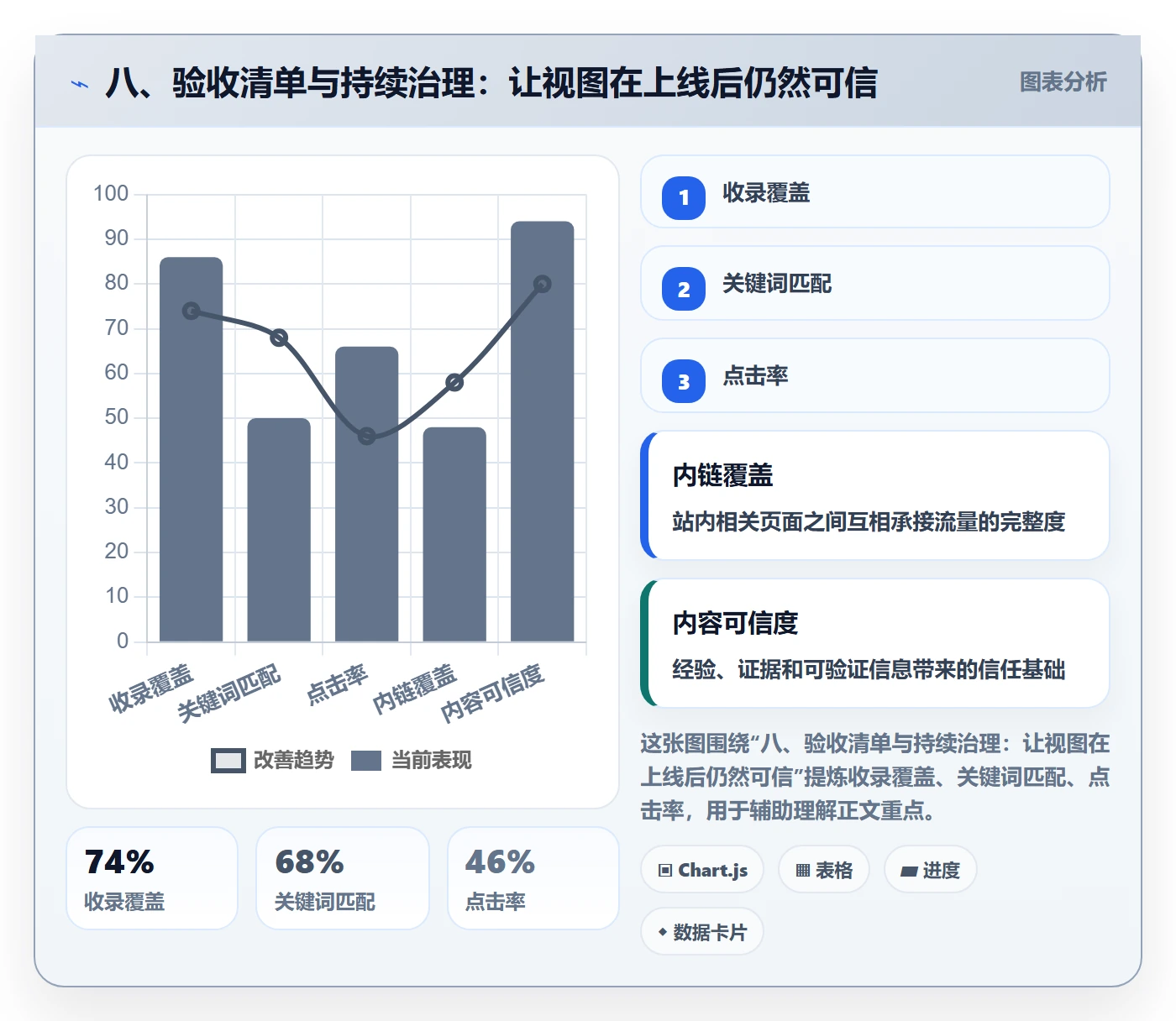Click the 0 tick on the y-axis
The image size is (1176, 1021).
[123, 641]
